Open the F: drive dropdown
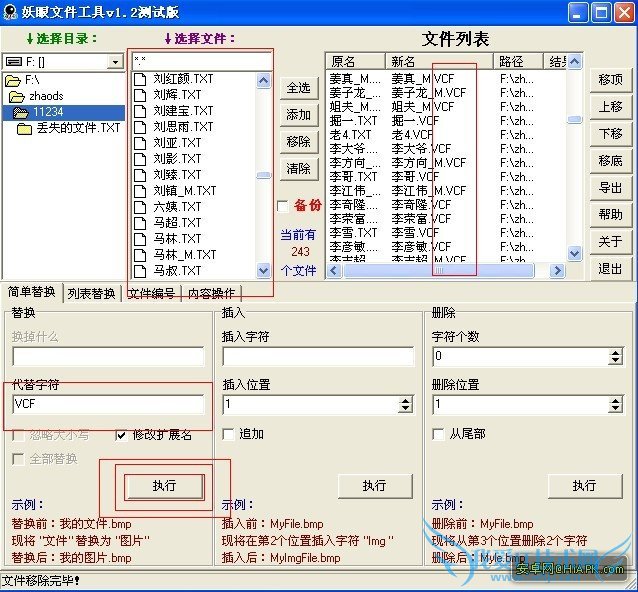 [115, 62]
